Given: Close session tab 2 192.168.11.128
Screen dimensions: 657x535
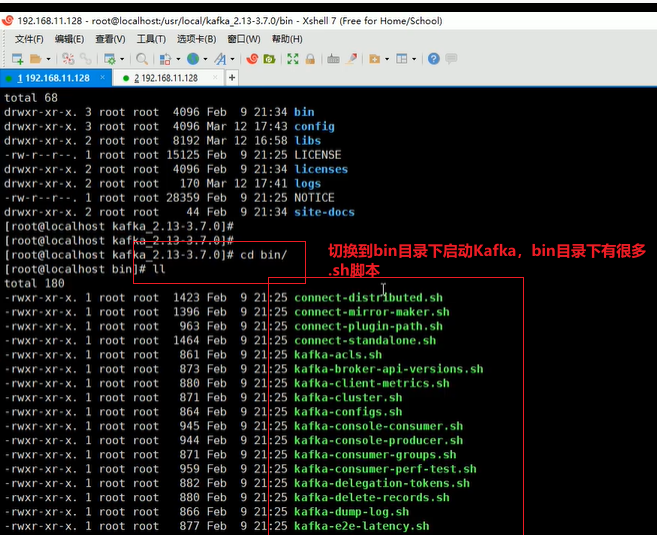Looking at the screenshot, I should point(215,78).
